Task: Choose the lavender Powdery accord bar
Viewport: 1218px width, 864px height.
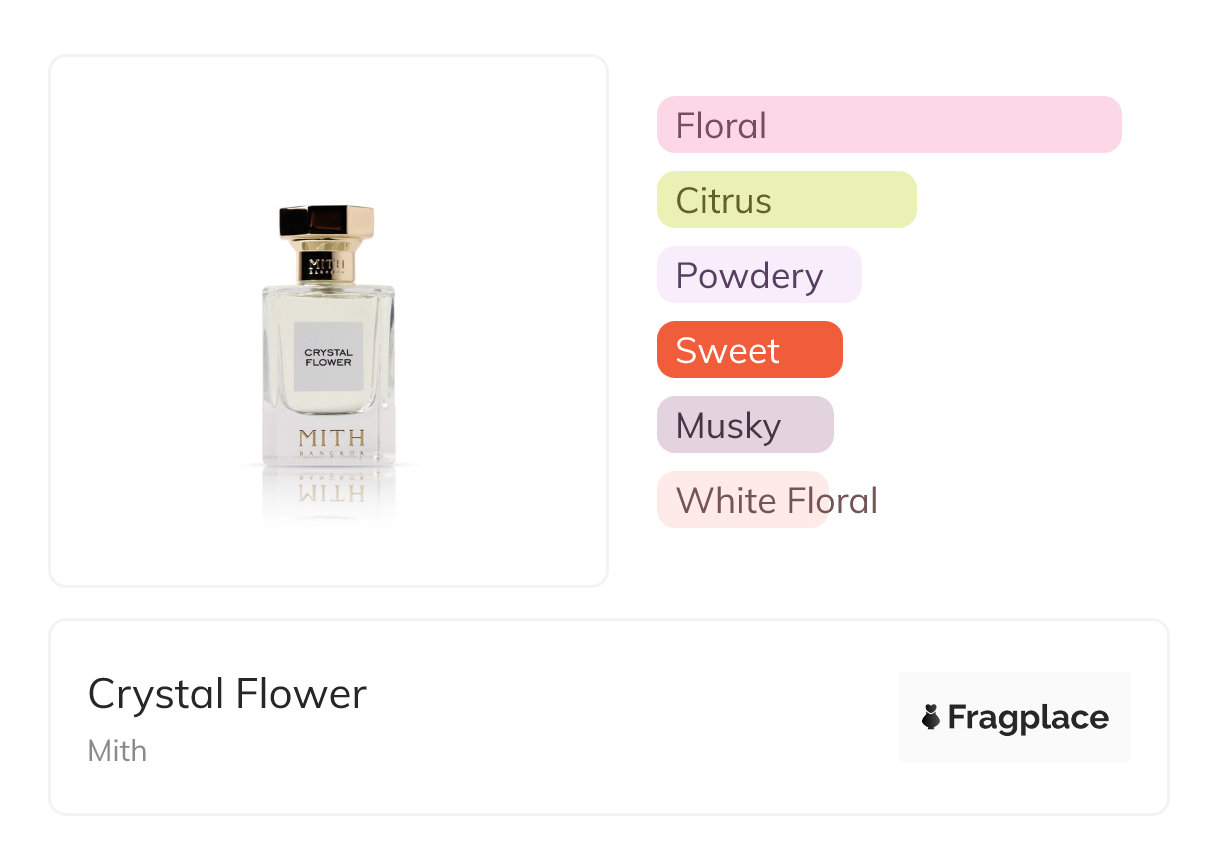Action: [x=758, y=275]
